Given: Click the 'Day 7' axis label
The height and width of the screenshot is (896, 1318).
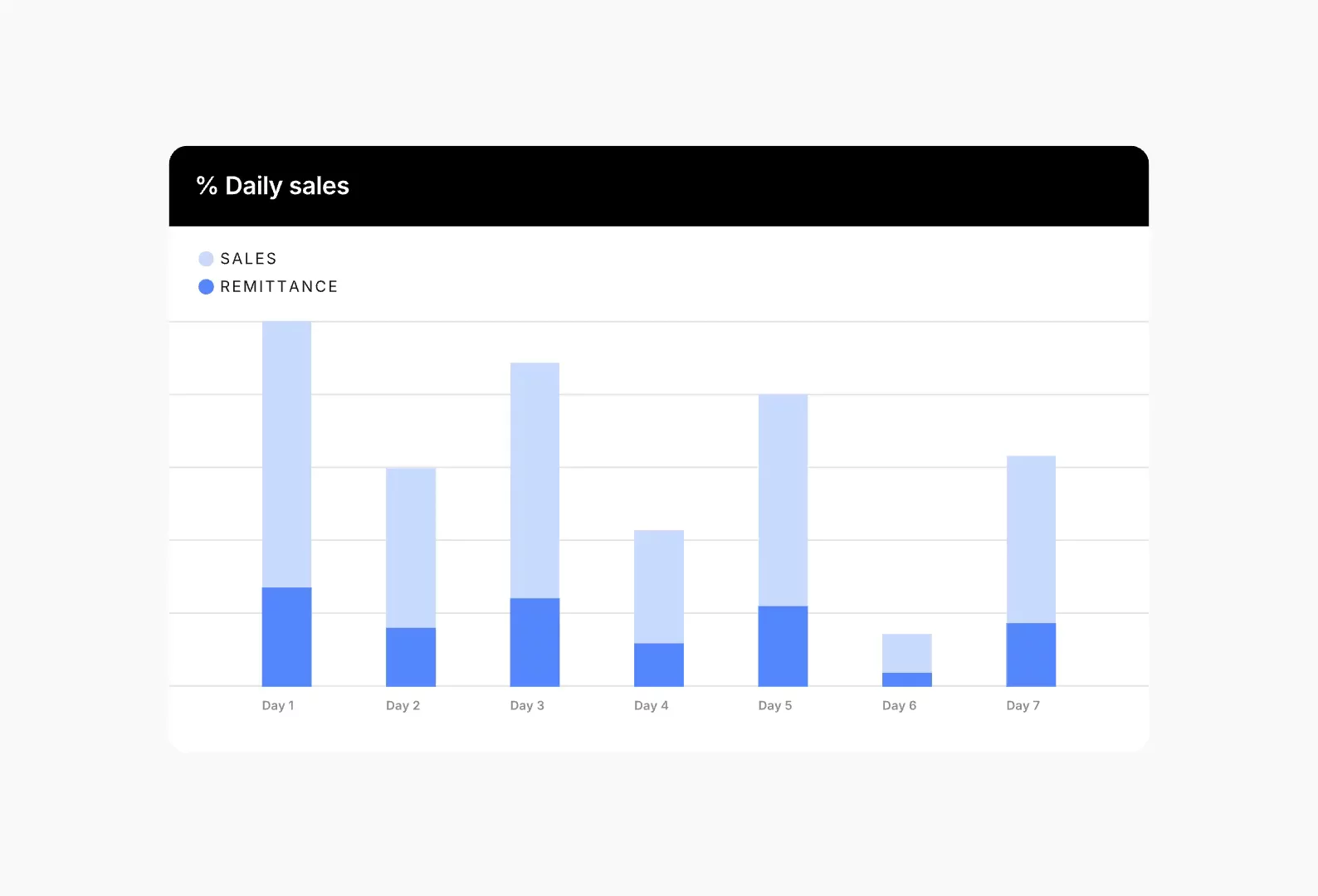Looking at the screenshot, I should 1023,705.
